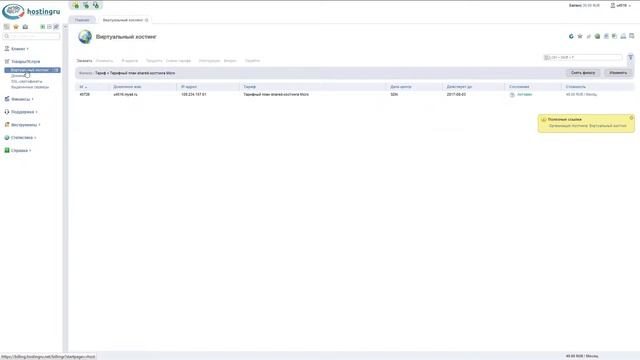Open Домены in the sidebar
This screenshot has height=360, width=640.
pos(18,76)
